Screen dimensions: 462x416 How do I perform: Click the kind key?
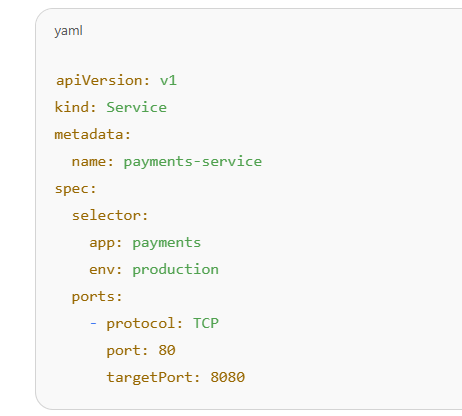tap(72, 107)
